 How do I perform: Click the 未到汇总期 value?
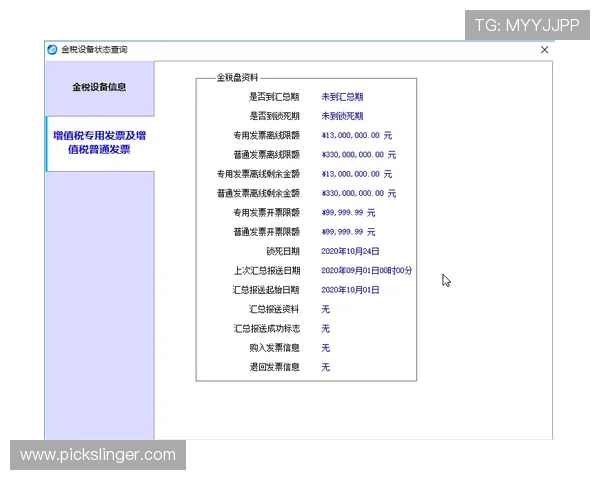[x=342, y=97]
